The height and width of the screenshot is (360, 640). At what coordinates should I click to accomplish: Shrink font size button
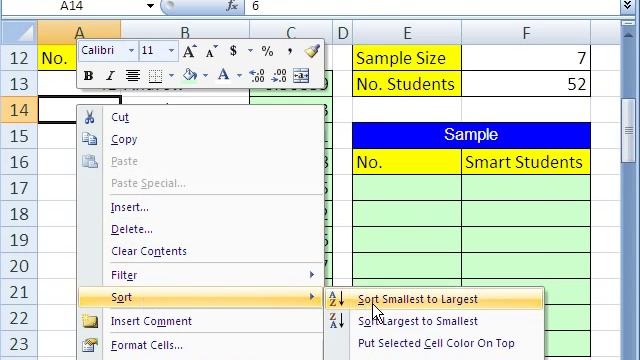tap(211, 51)
